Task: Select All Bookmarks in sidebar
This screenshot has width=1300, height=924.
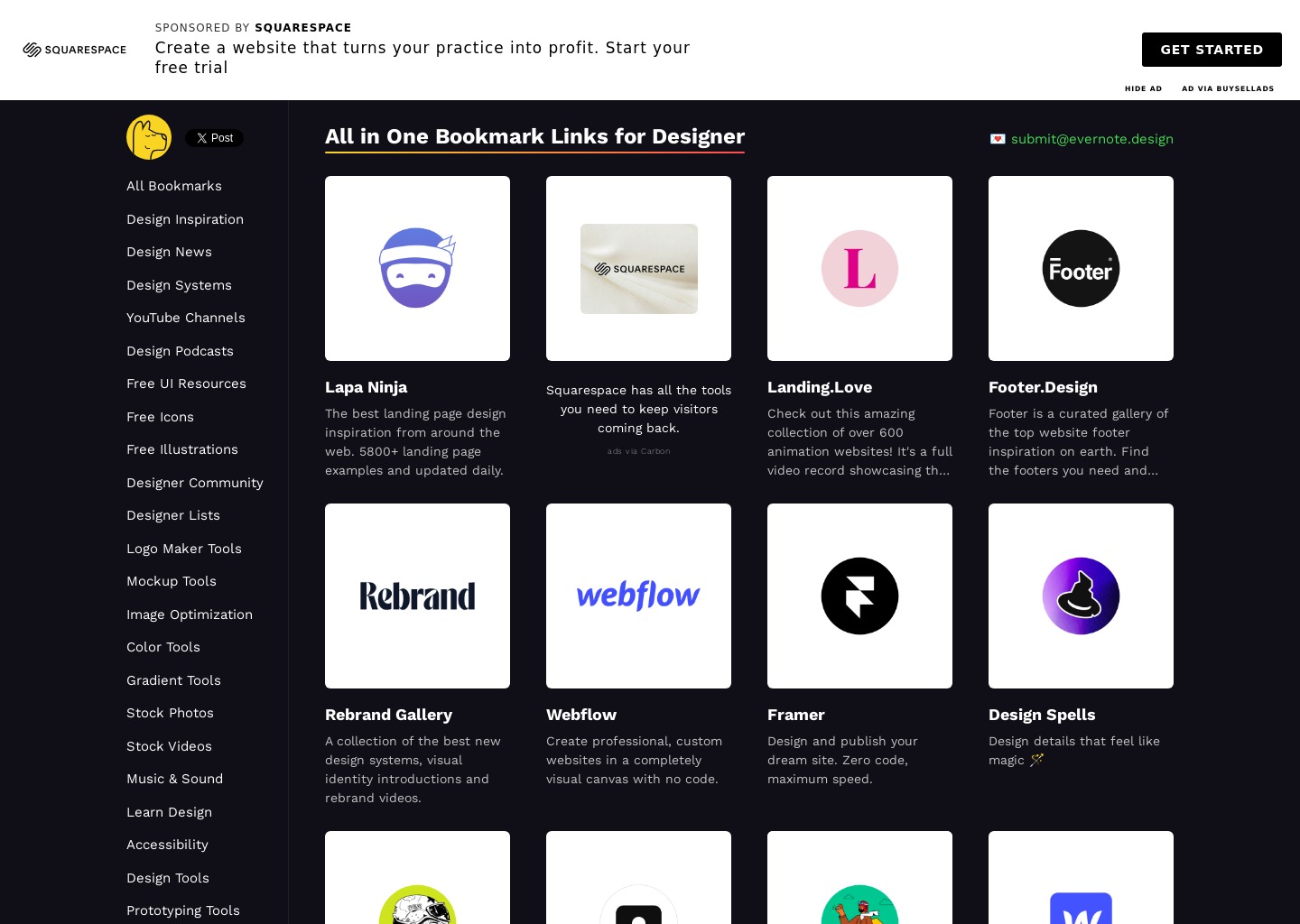Action: pos(174,186)
